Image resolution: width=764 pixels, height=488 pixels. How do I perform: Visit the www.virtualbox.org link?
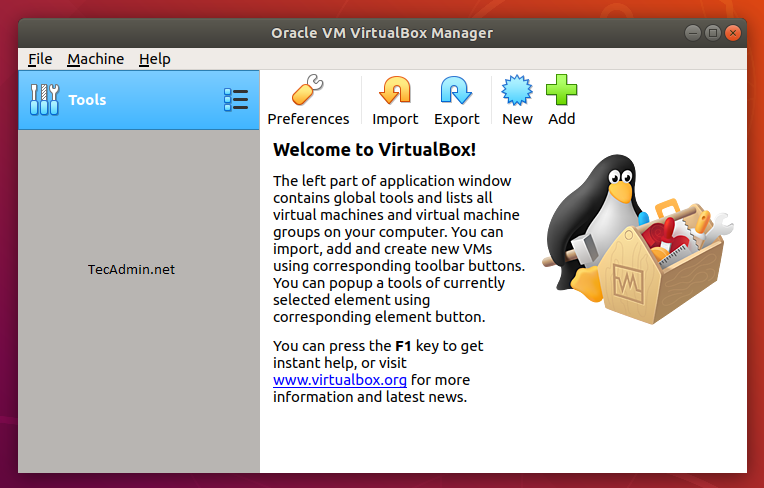[340, 380]
